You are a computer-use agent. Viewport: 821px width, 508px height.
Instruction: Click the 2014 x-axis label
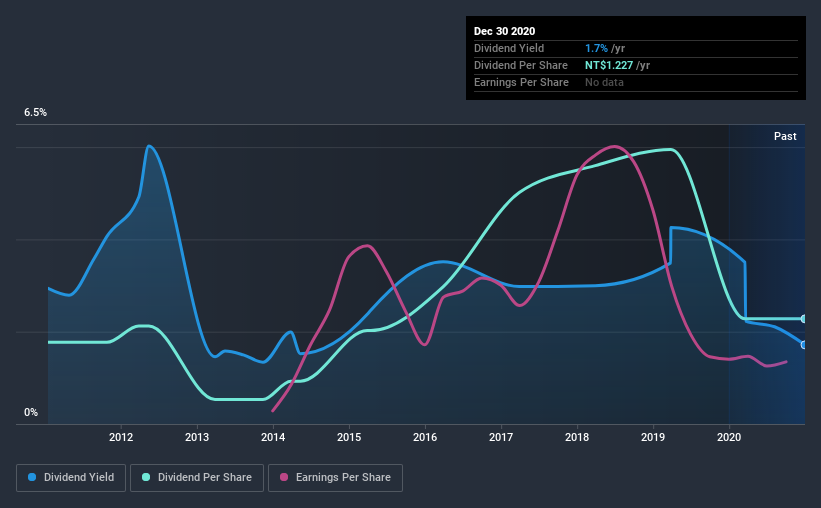(273, 437)
